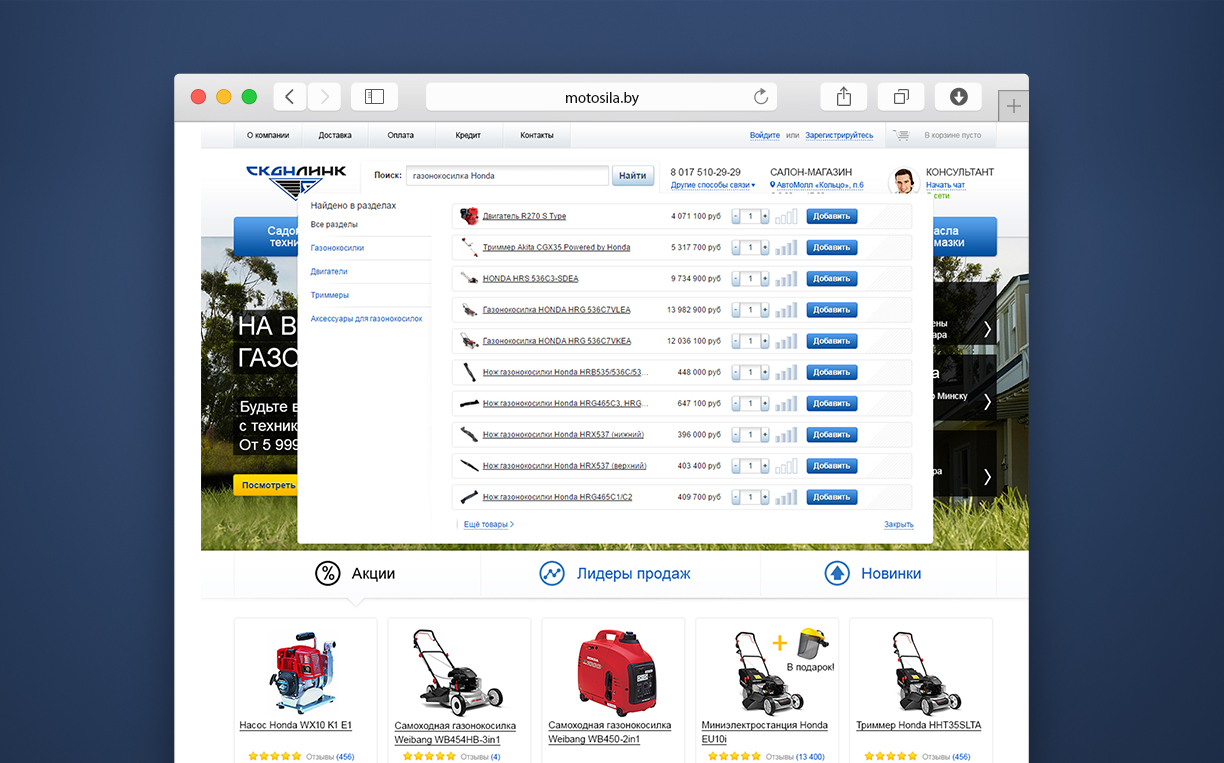
Task: Add a new browser tab with plus
Action: pyautogui.click(x=1014, y=106)
